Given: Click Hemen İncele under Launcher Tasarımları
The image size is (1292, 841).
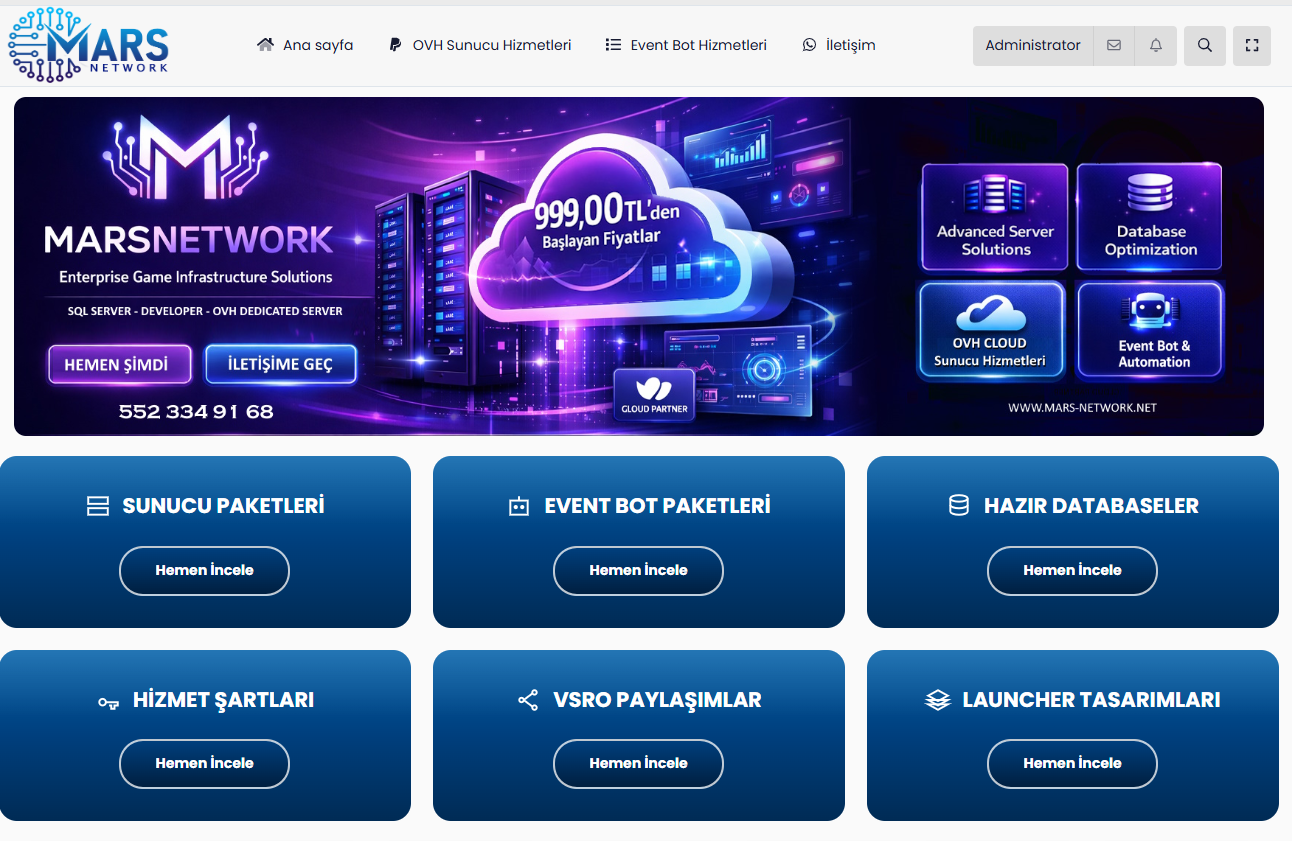Looking at the screenshot, I should coord(1072,764).
